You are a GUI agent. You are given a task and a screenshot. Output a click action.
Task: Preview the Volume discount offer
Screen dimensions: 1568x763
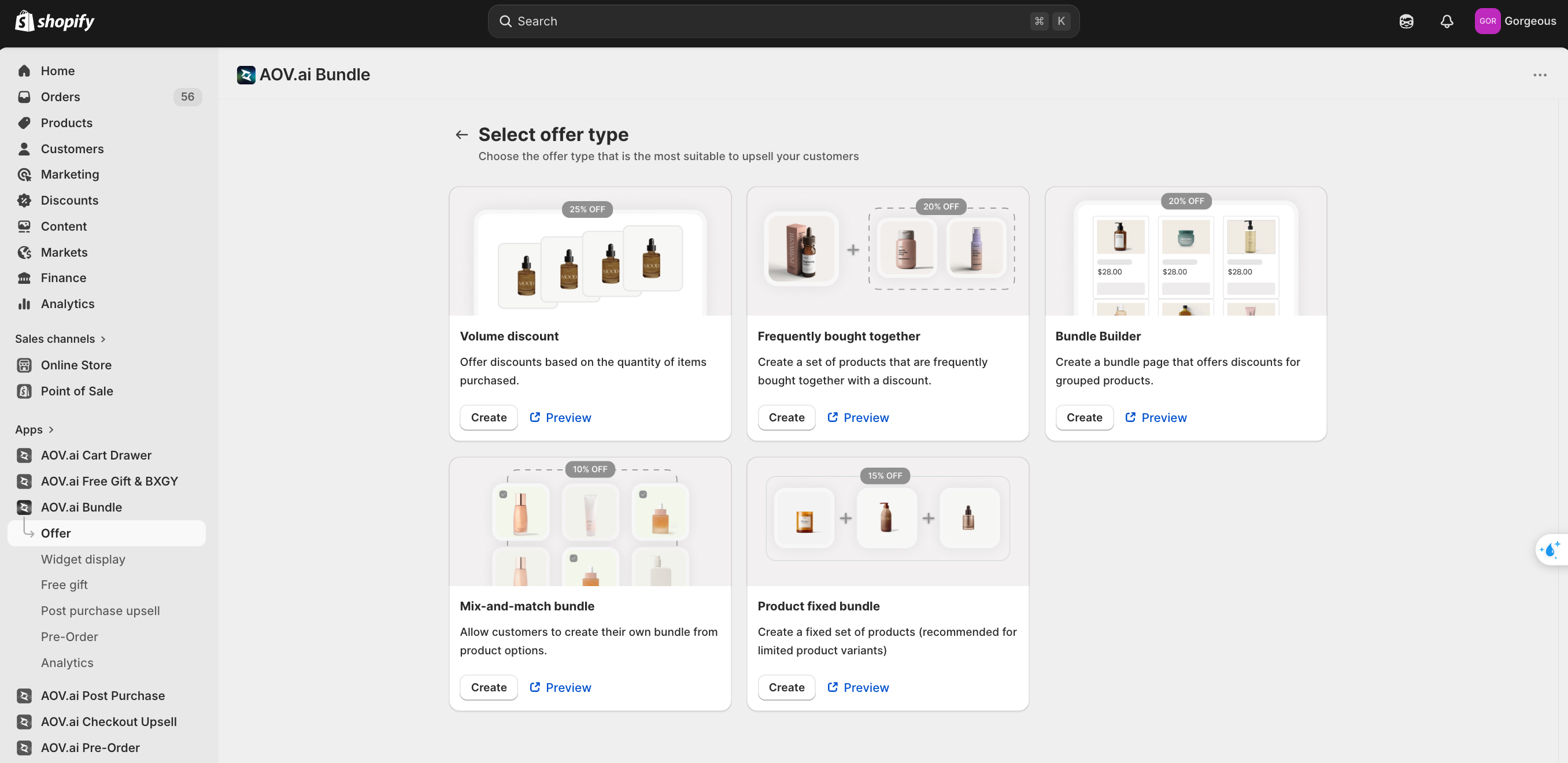pyautogui.click(x=561, y=418)
